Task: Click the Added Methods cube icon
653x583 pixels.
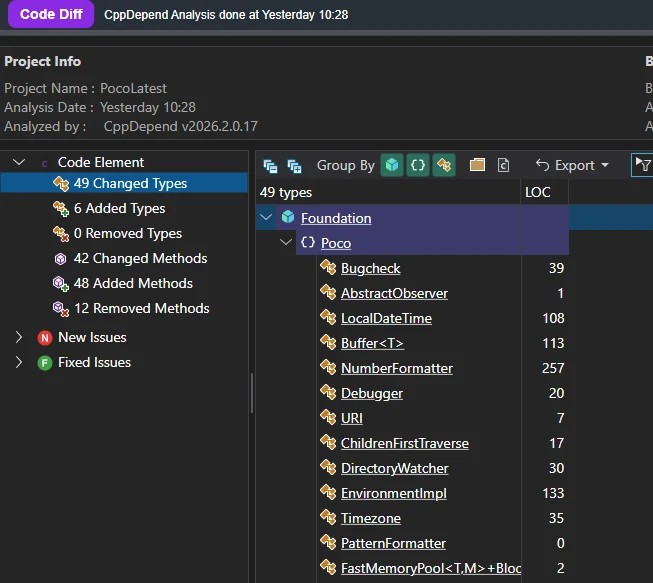Action: tap(61, 284)
